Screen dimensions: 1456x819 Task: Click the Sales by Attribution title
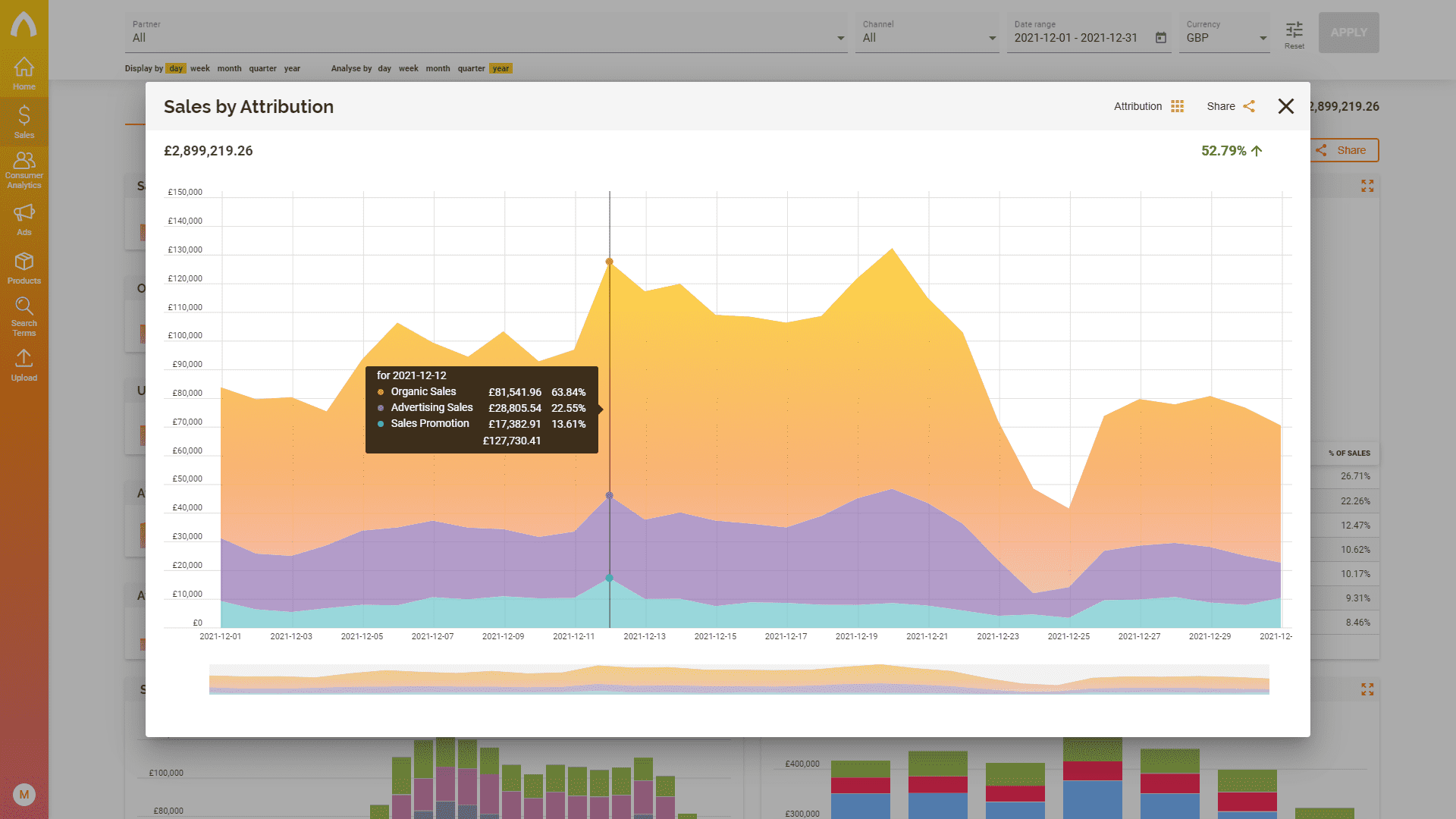(249, 106)
